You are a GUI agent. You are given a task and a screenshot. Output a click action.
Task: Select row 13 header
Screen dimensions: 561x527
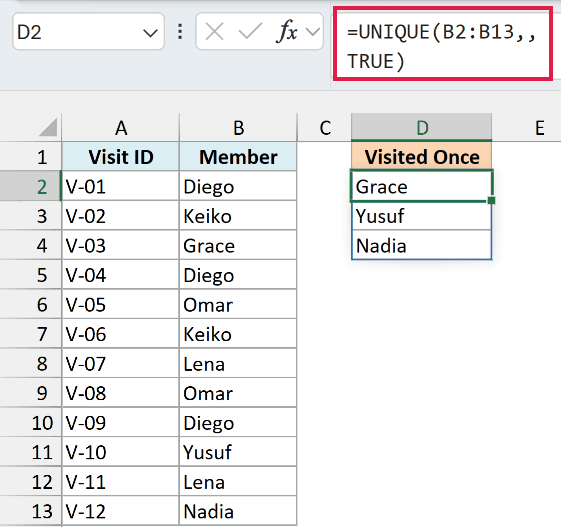[31, 511]
